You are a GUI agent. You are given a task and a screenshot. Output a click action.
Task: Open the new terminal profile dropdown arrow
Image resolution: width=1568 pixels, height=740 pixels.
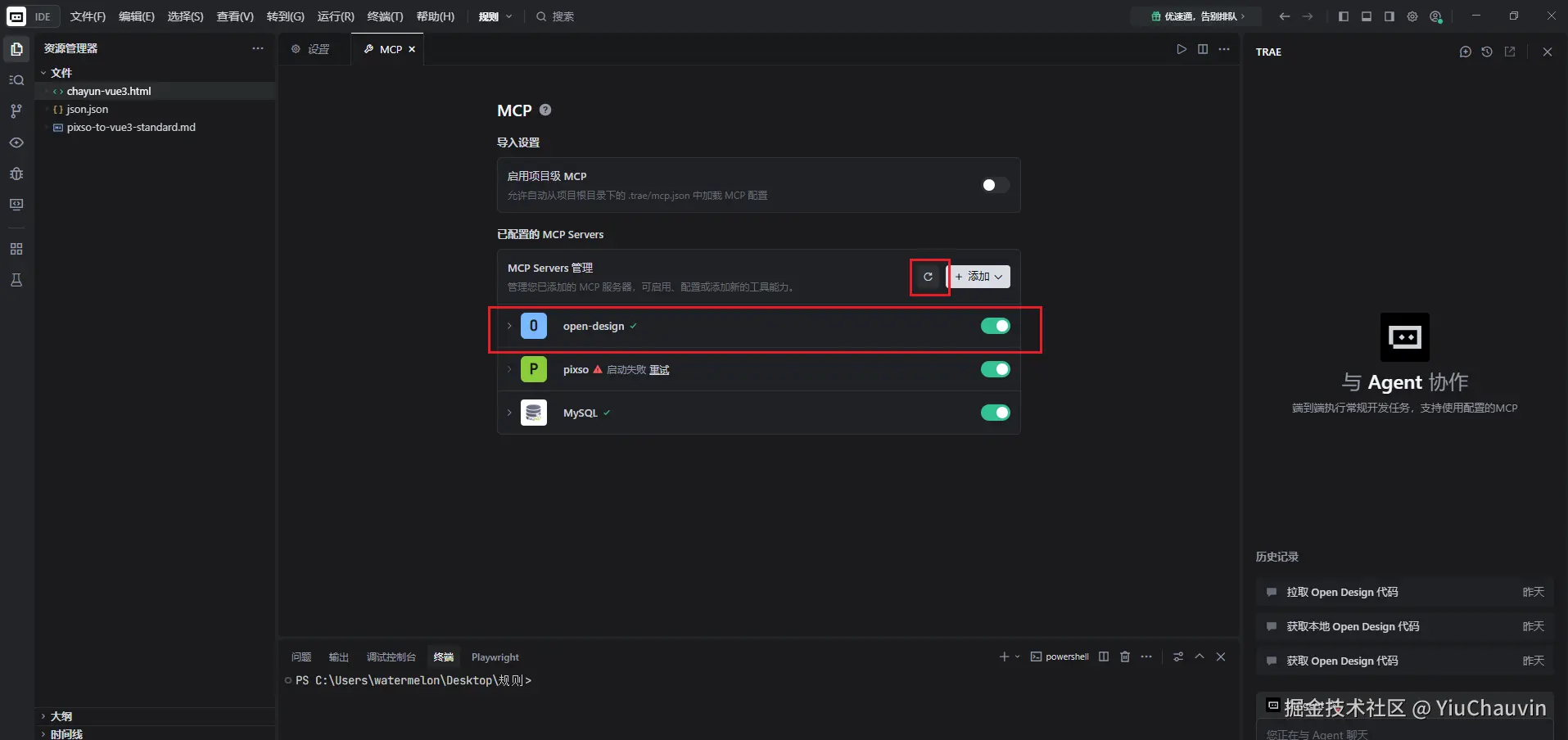point(1018,657)
